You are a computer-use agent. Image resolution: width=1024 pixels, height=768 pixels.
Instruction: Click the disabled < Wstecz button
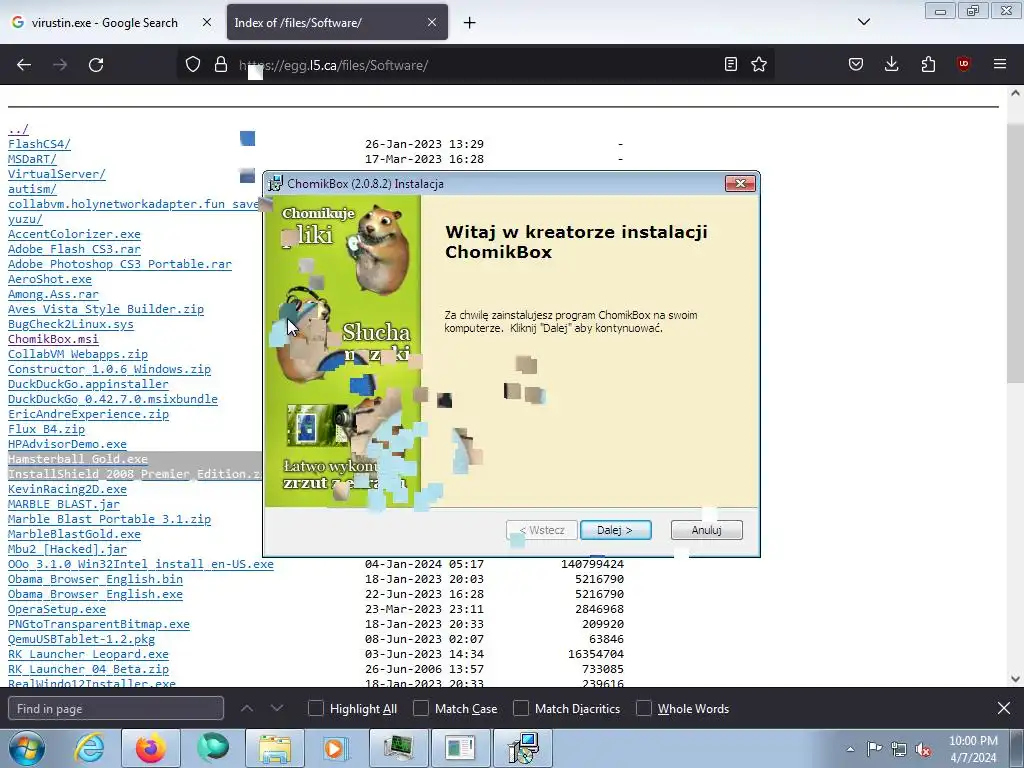point(541,530)
